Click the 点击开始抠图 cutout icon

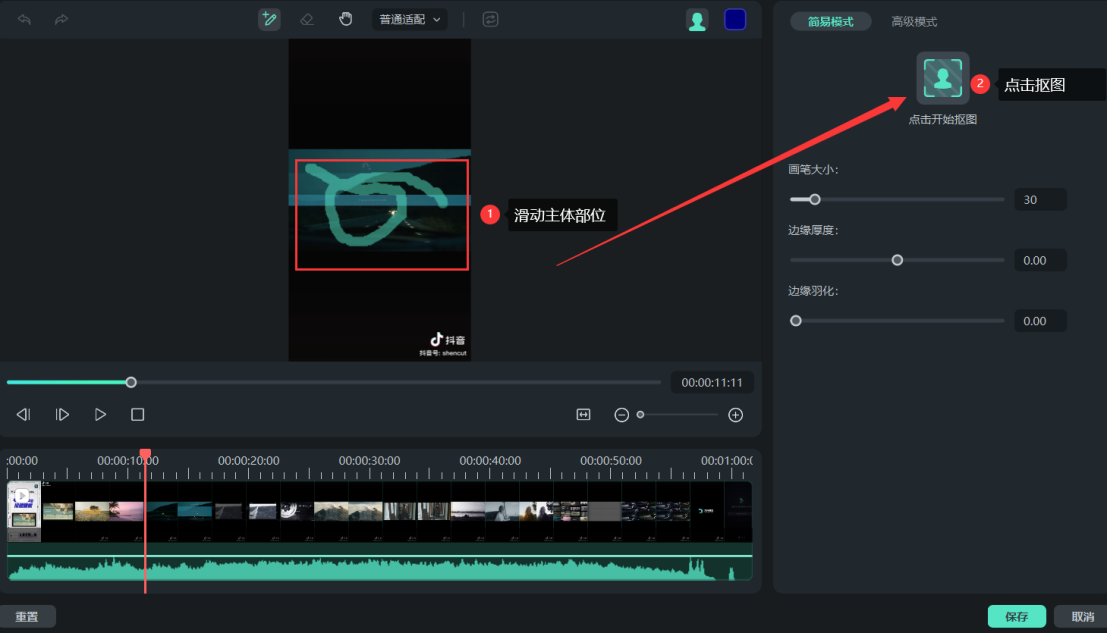tap(942, 77)
